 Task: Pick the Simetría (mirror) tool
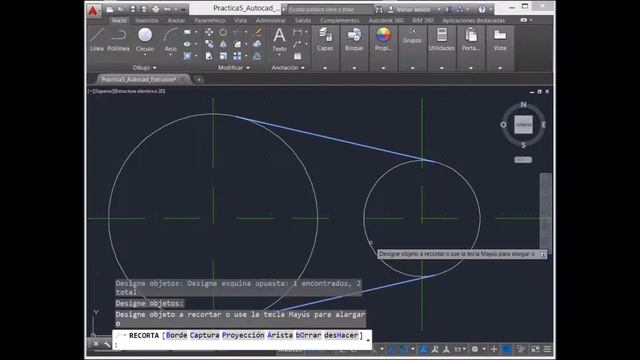click(x=223, y=44)
